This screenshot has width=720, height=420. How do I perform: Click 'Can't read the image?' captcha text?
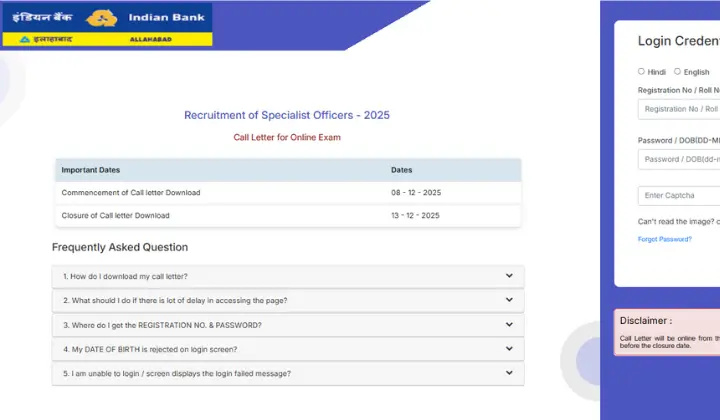tap(678, 221)
